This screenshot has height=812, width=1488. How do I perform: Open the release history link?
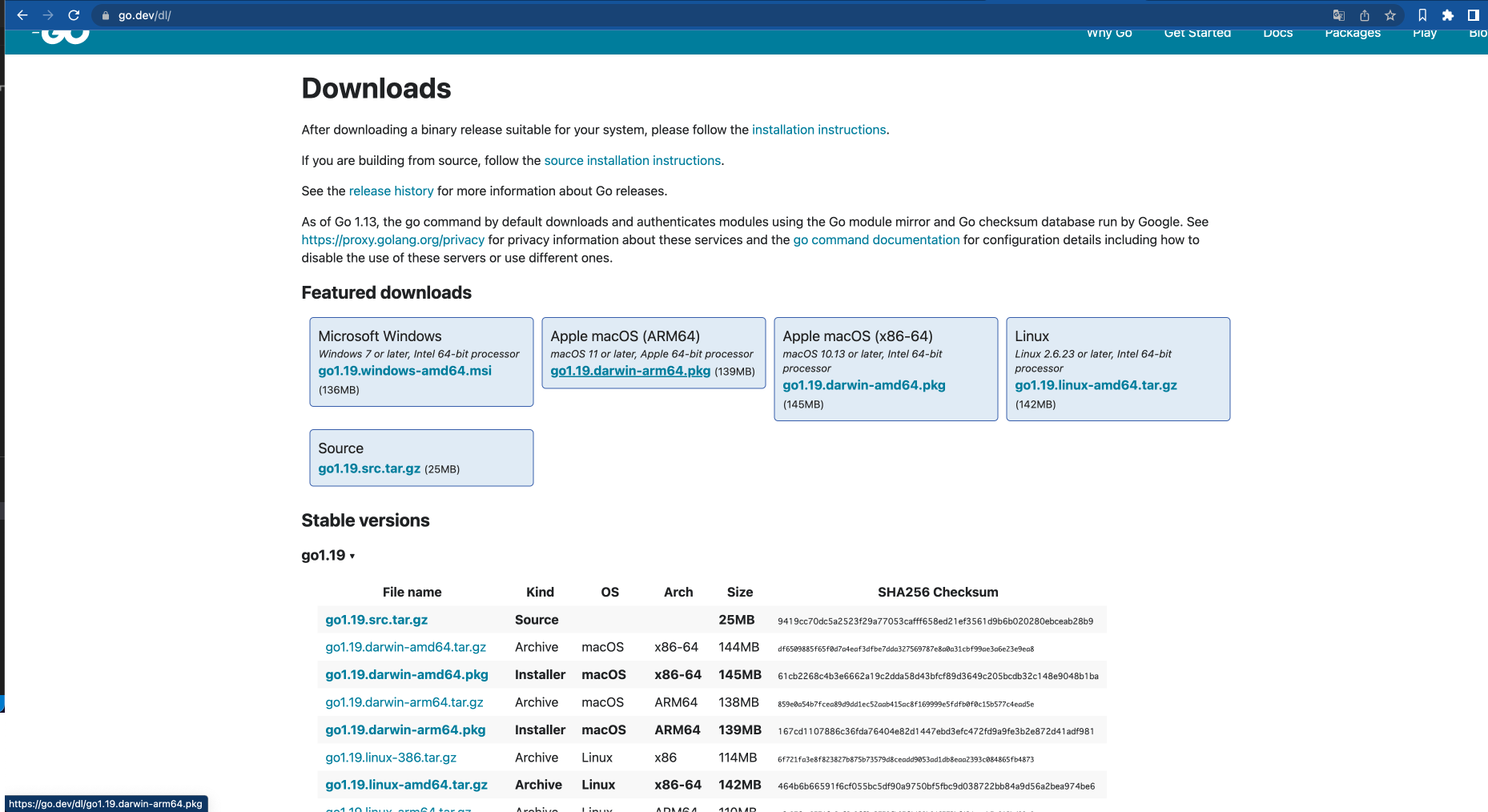(391, 191)
